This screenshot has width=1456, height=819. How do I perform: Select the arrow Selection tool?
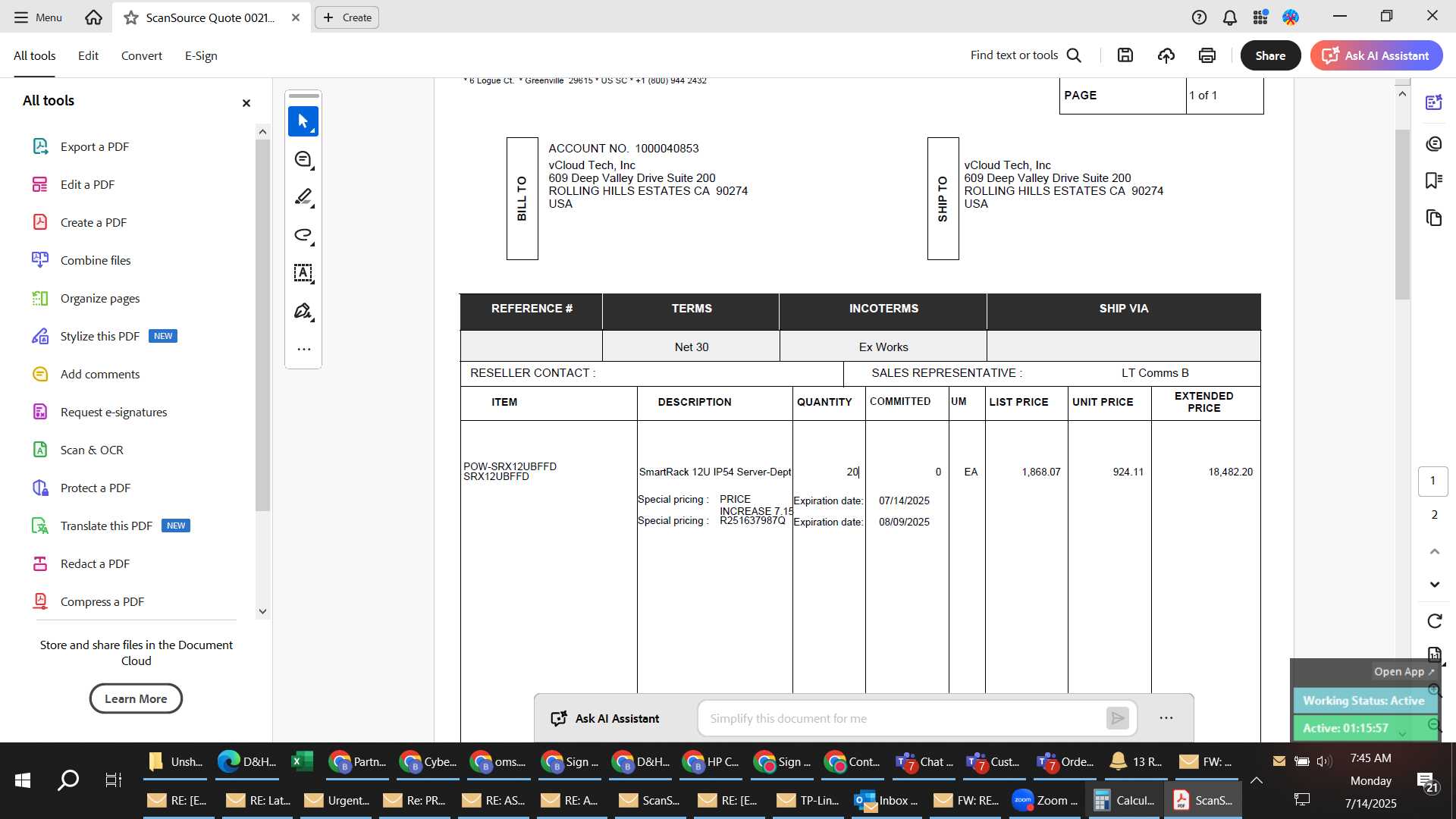tap(303, 121)
